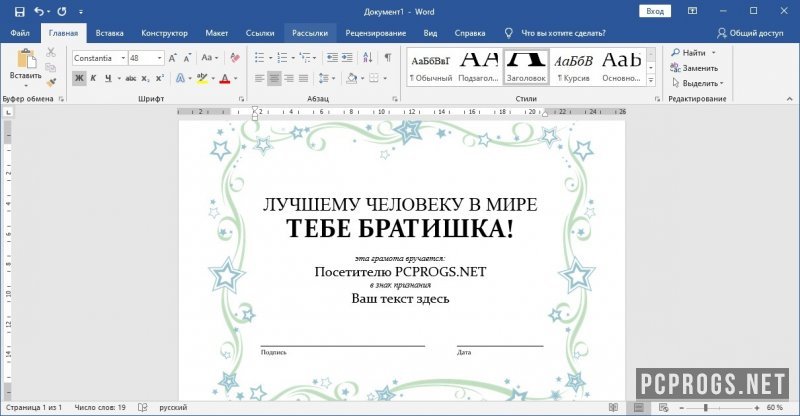Click the Общий доступ share button
This screenshot has width=800, height=416.
[750, 33]
